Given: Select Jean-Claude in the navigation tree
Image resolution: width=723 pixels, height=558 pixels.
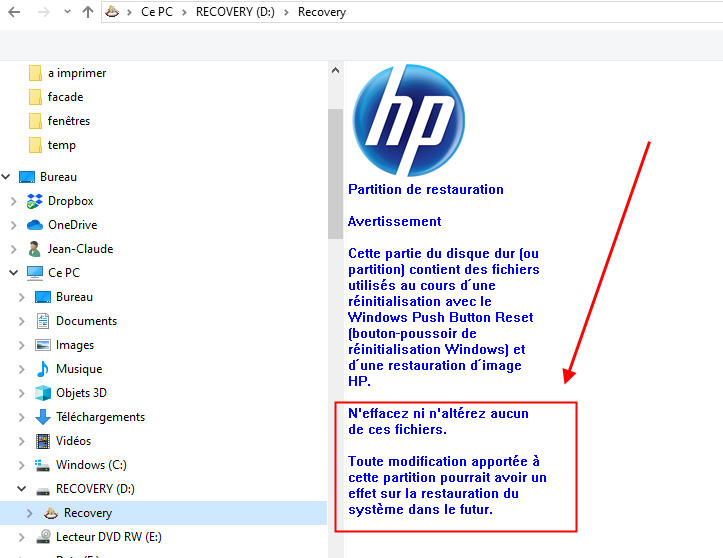Looking at the screenshot, I should click(x=81, y=249).
